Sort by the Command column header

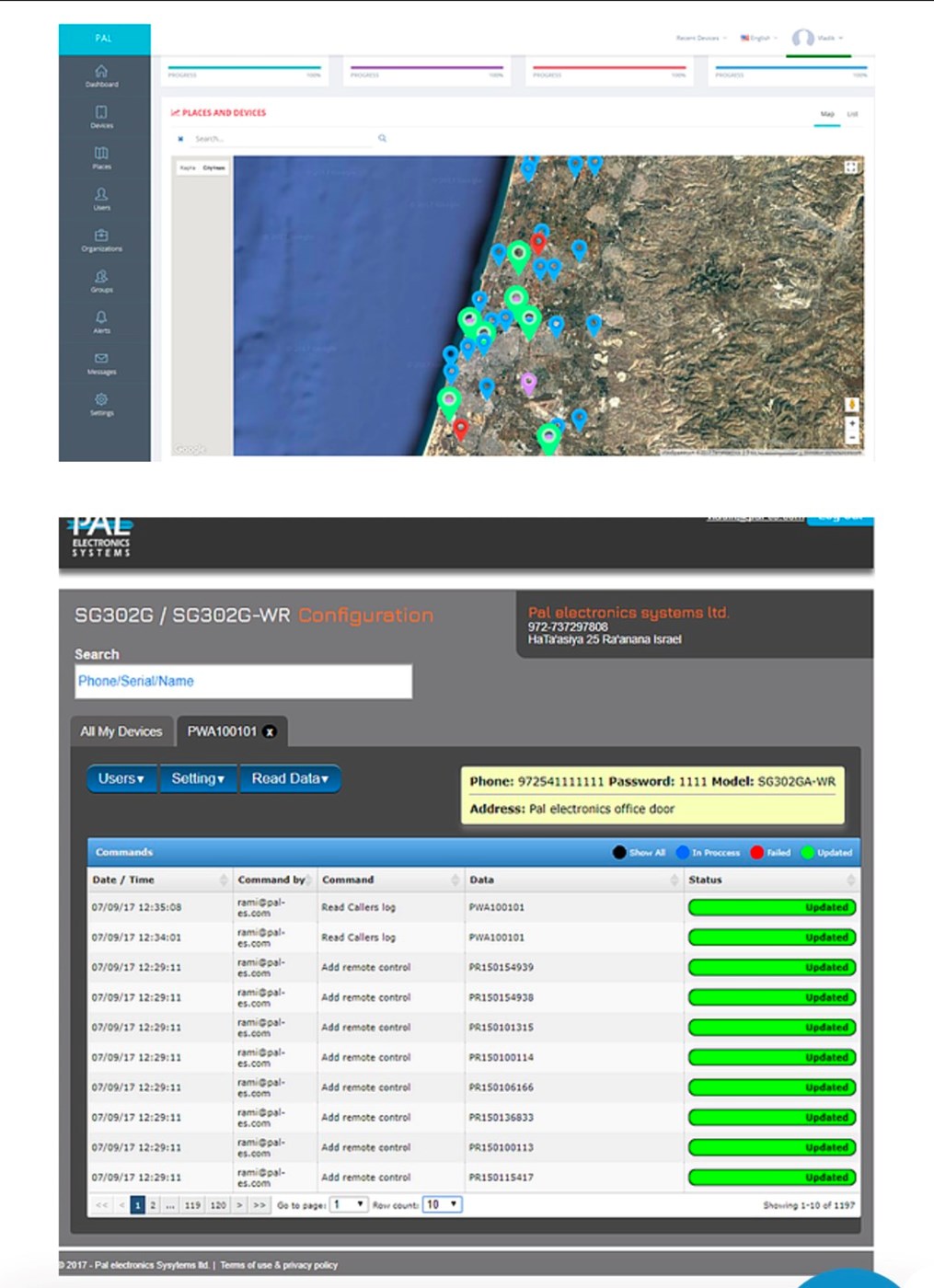point(390,880)
